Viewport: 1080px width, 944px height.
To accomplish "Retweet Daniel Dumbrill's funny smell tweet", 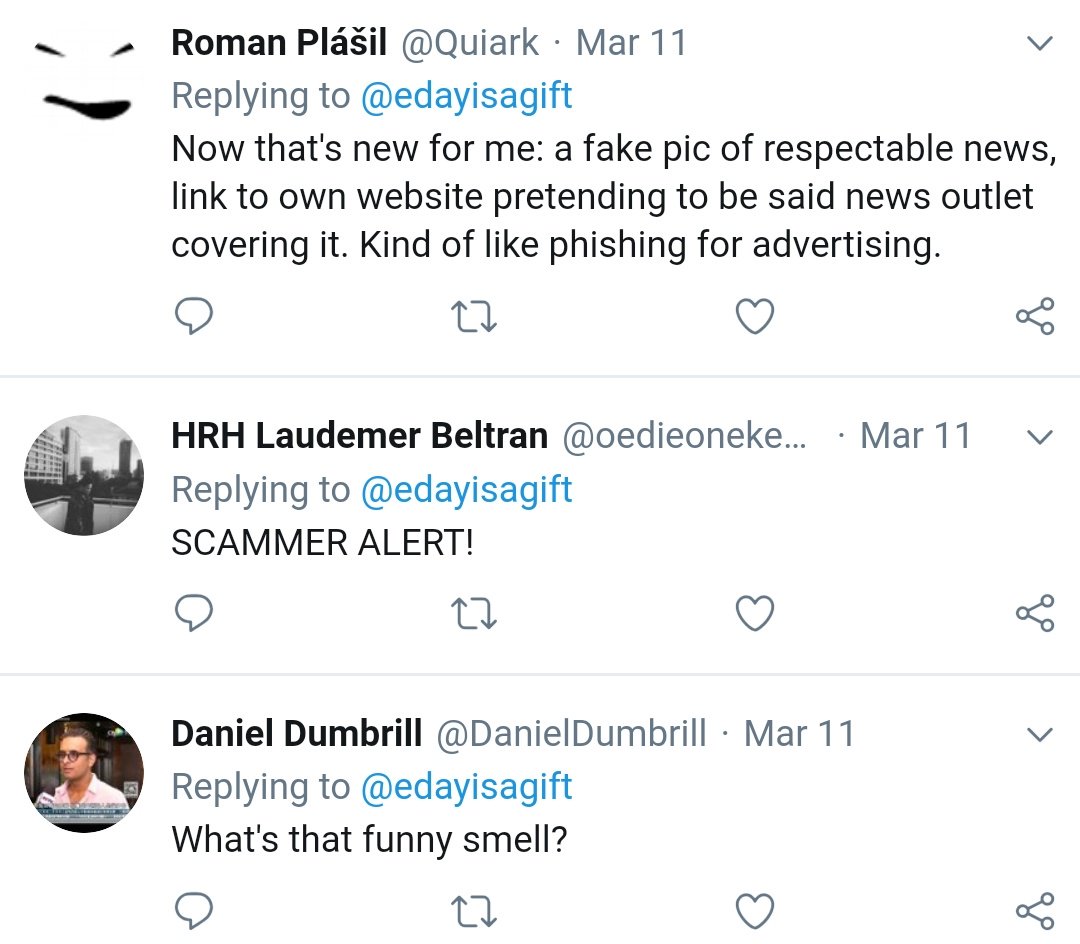I will 474,912.
